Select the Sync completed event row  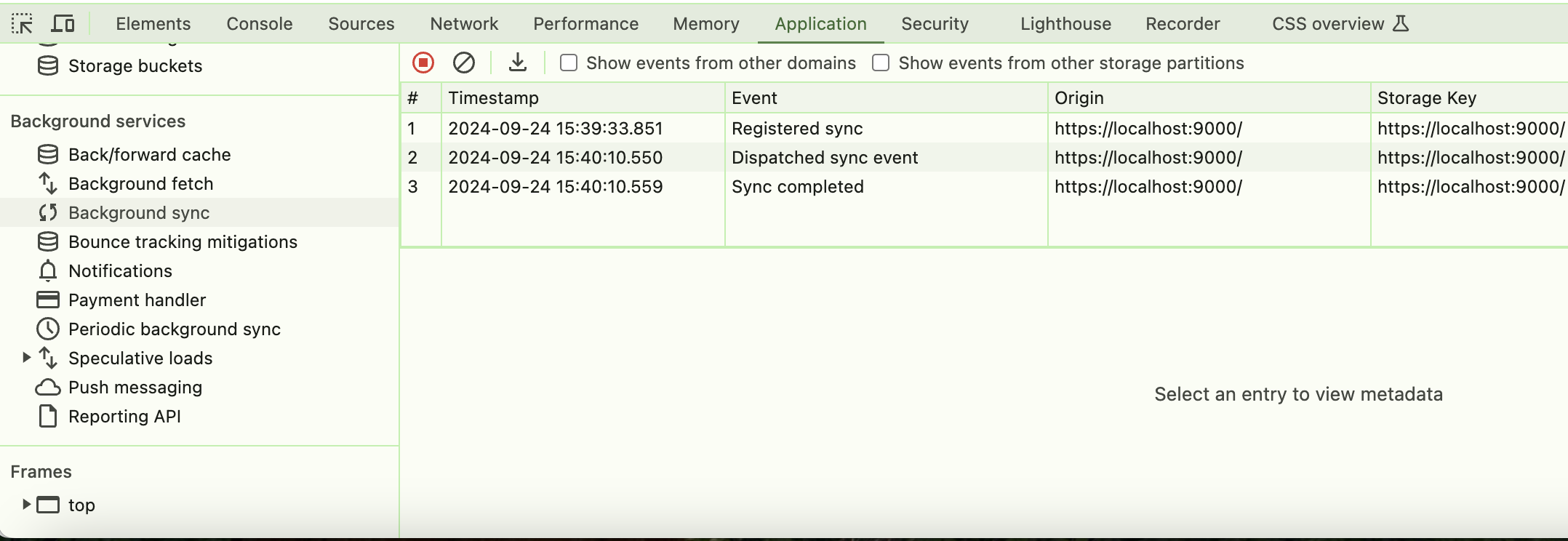tap(984, 187)
